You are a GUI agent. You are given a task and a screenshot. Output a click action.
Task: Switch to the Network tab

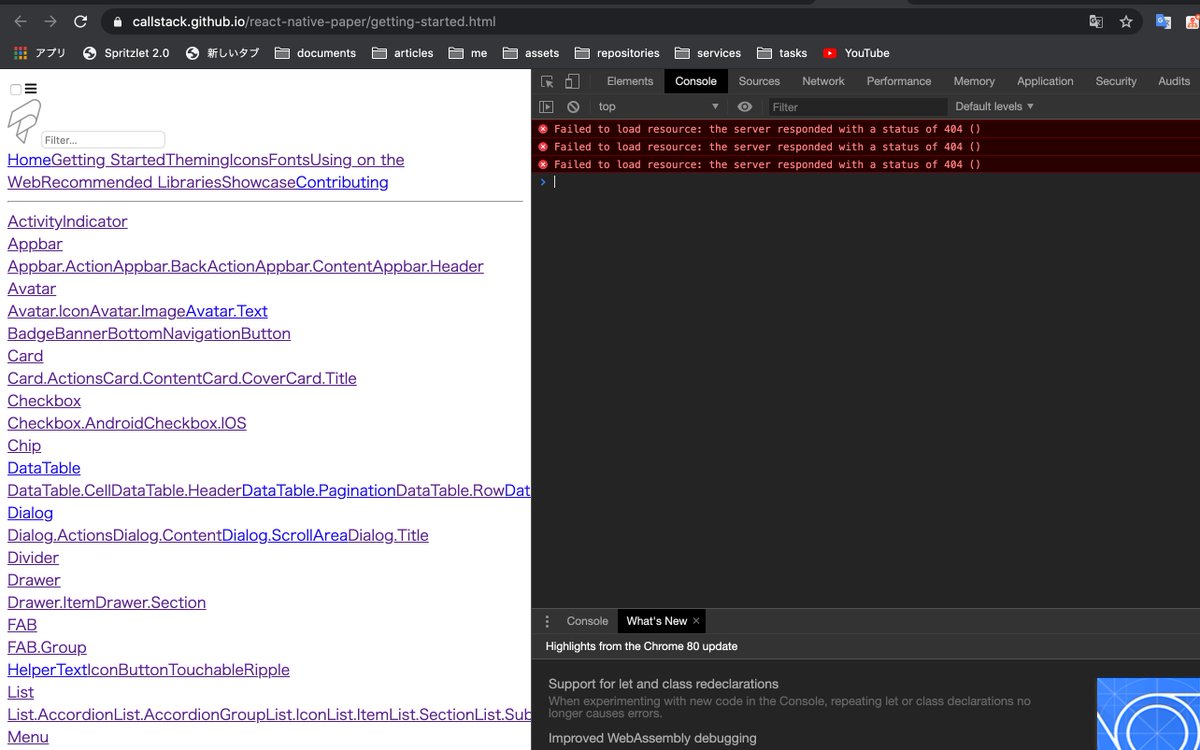823,81
